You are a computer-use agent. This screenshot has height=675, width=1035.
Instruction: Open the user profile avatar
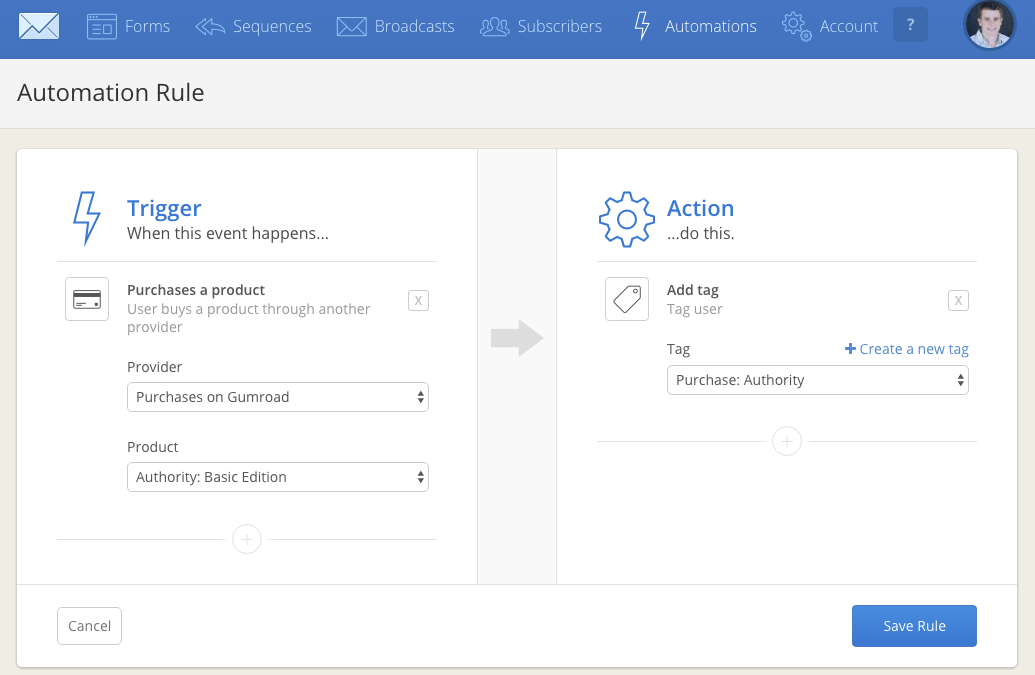[989, 26]
